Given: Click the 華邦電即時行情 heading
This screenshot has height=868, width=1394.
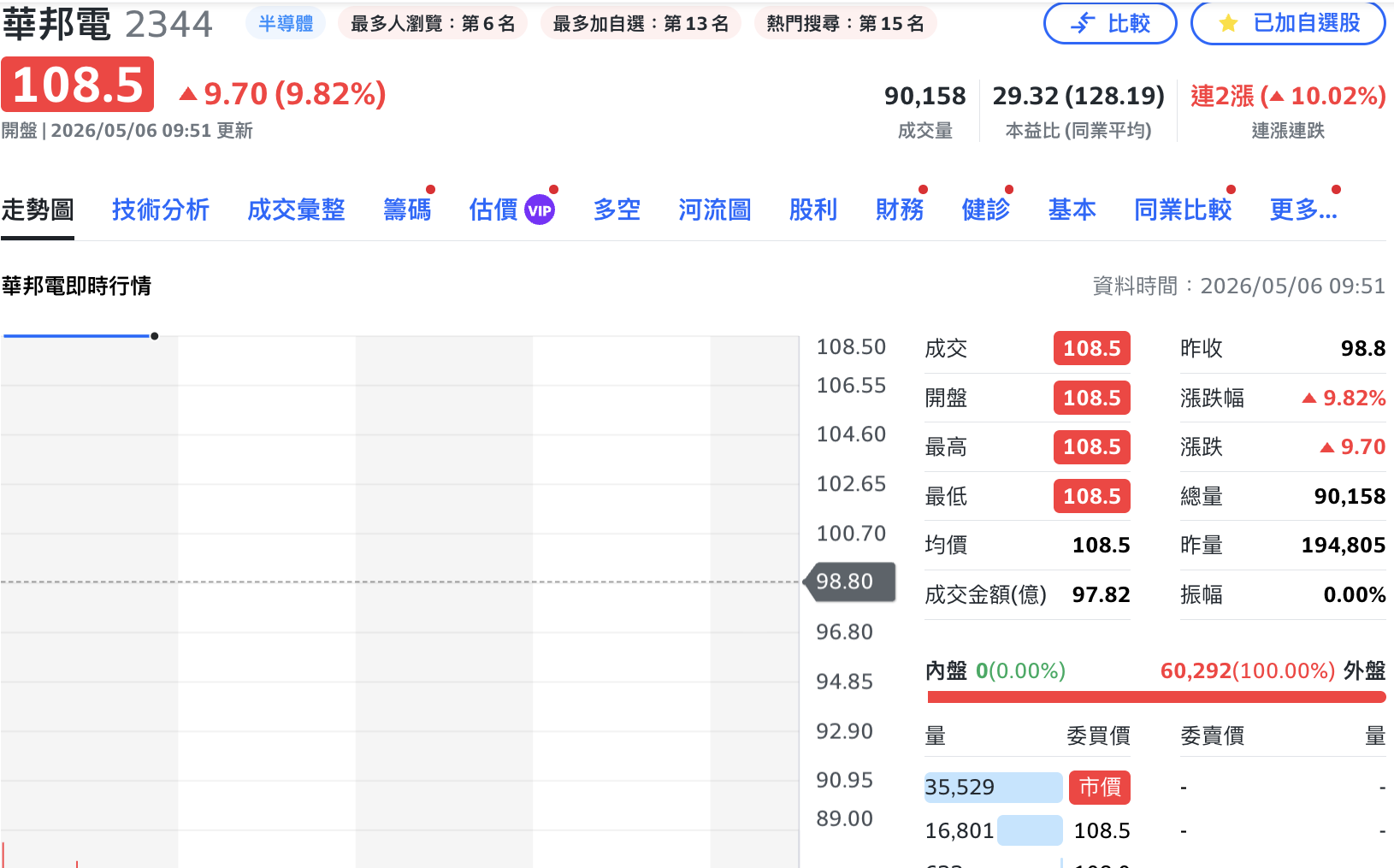Looking at the screenshot, I should pos(76,286).
